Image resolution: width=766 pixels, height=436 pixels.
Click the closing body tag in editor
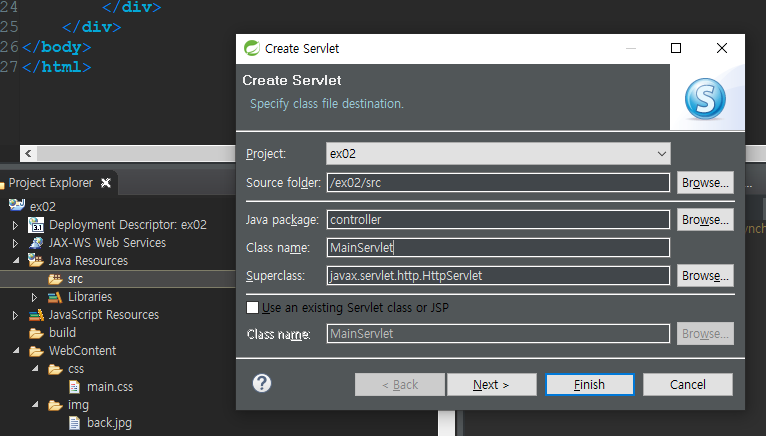pos(57,47)
